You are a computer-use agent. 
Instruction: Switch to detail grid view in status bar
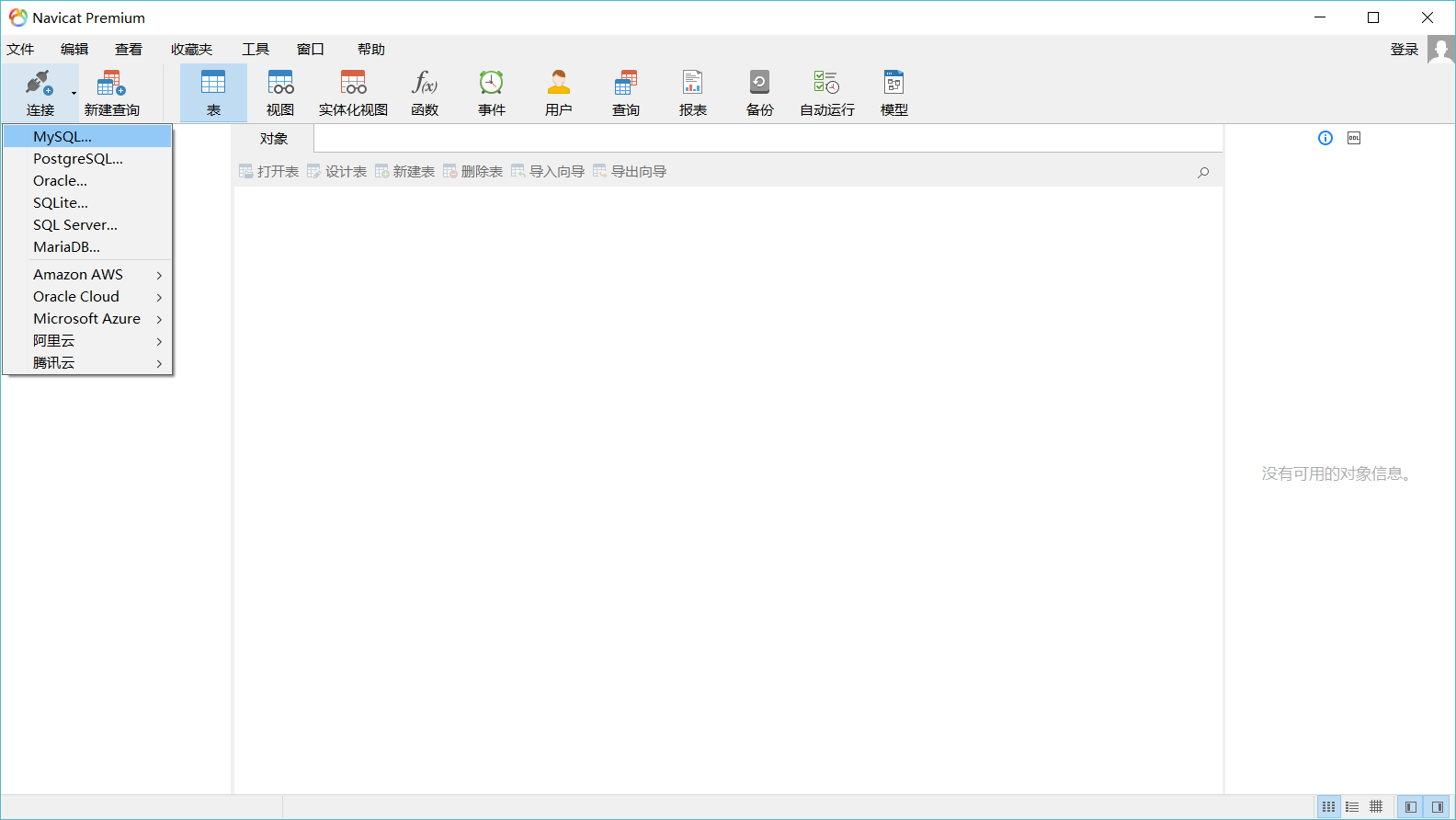tap(1376, 807)
